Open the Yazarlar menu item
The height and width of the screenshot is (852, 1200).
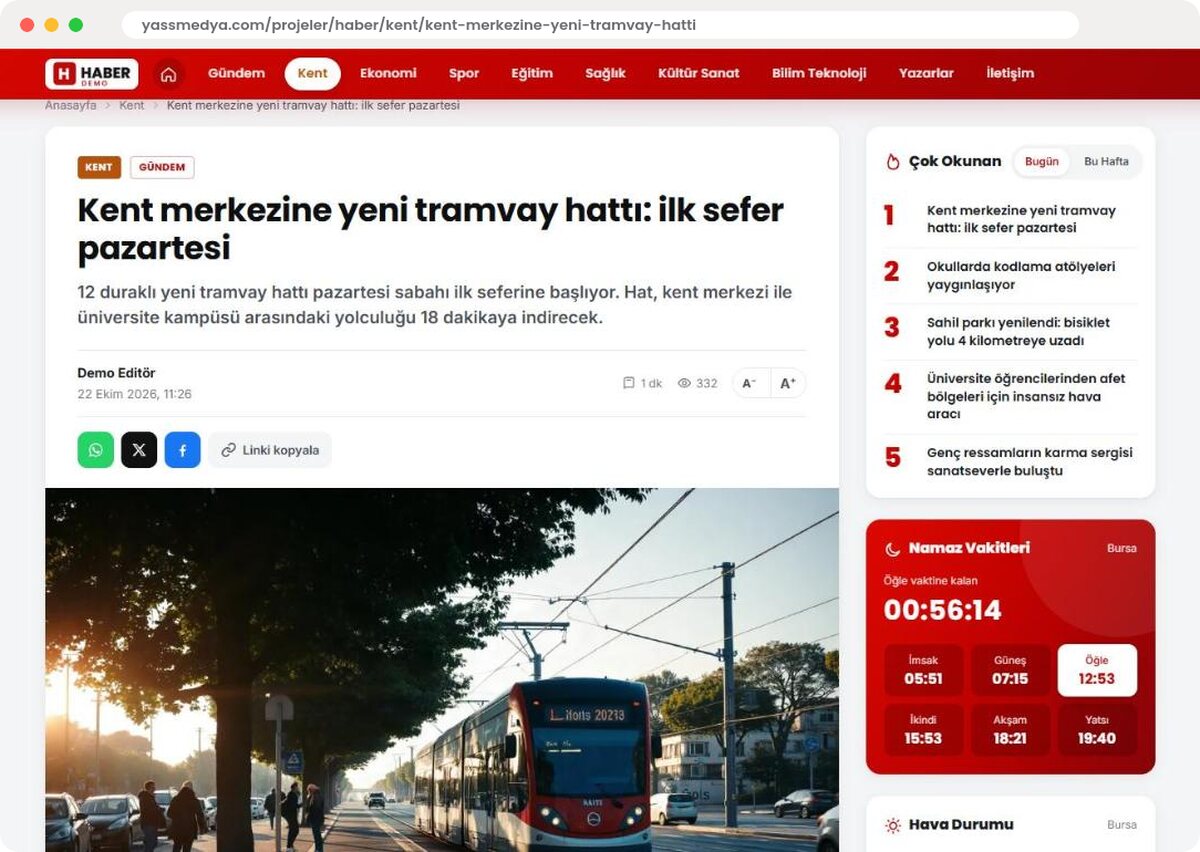point(926,74)
